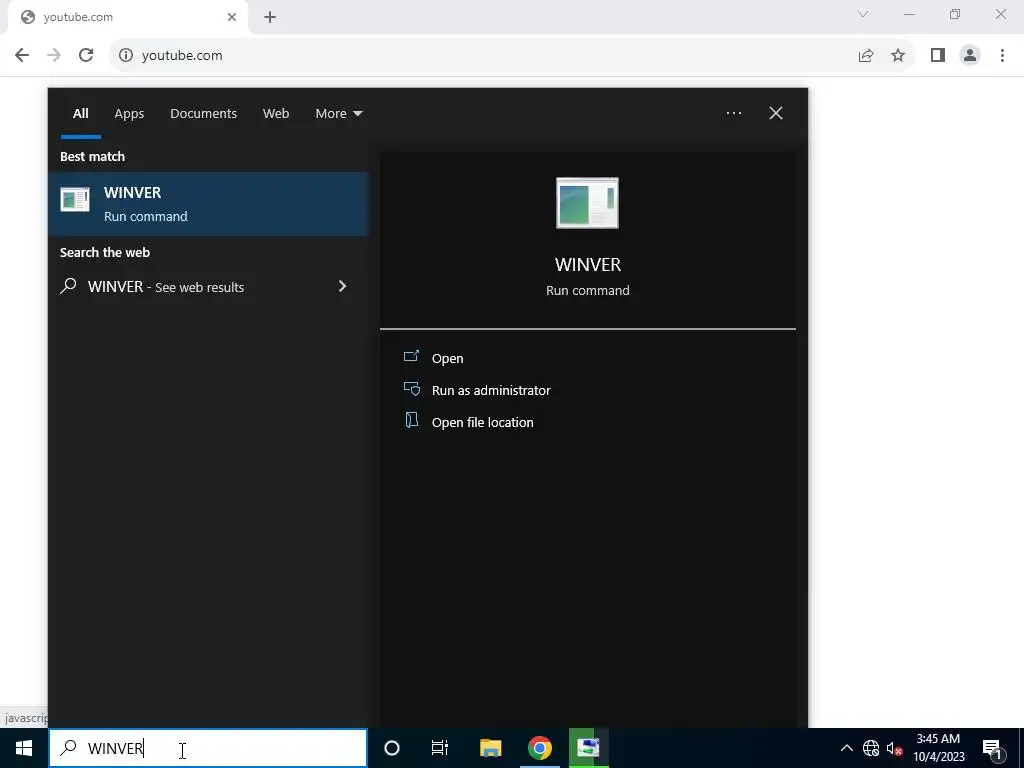Open File Explorer from the taskbar
This screenshot has width=1024, height=768.
tap(490, 748)
